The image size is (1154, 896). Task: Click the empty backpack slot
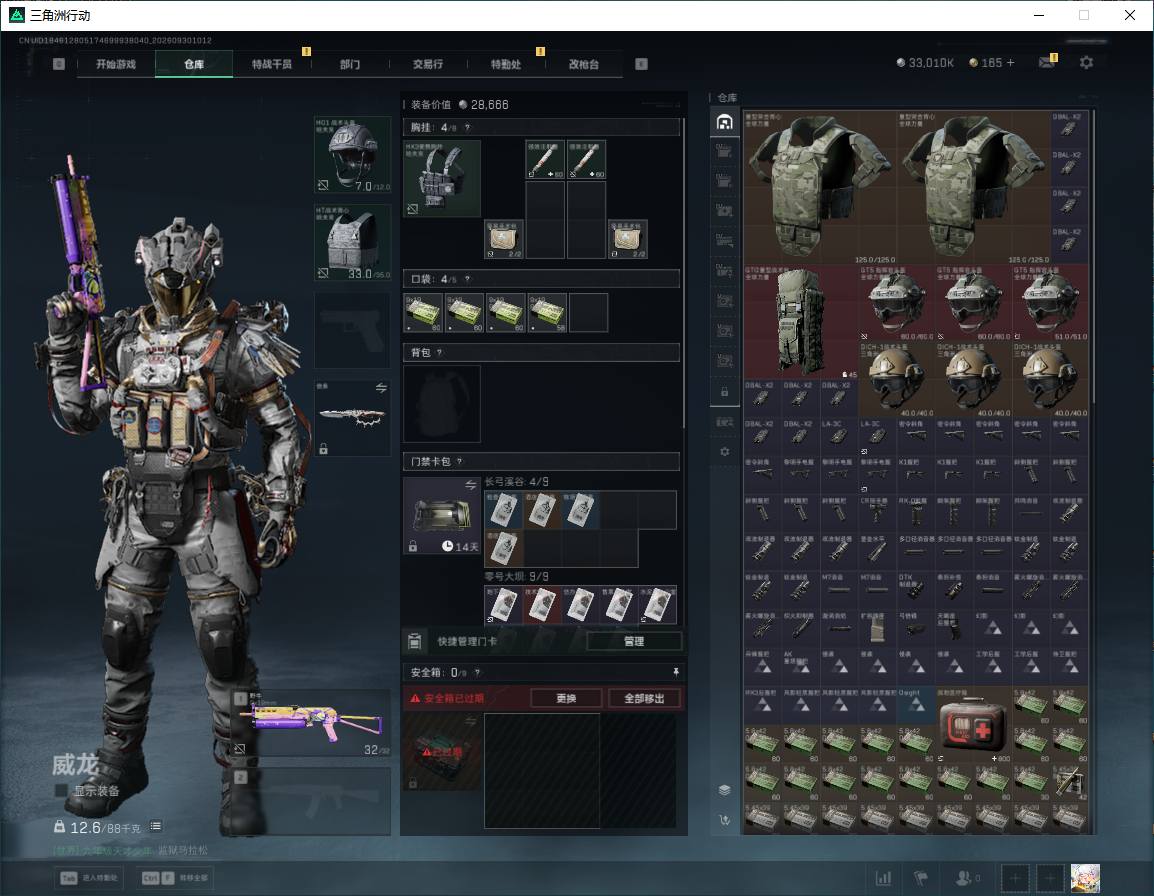442,403
